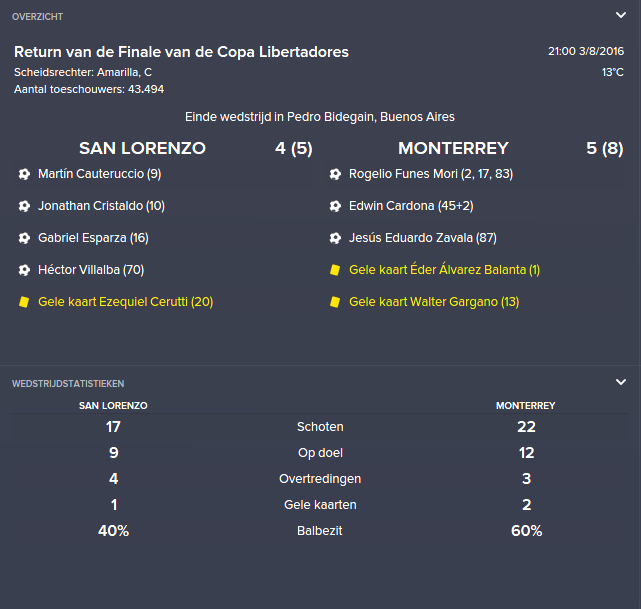Open referee Amarilla, C profile
This screenshot has height=609, width=641.
pos(125,72)
